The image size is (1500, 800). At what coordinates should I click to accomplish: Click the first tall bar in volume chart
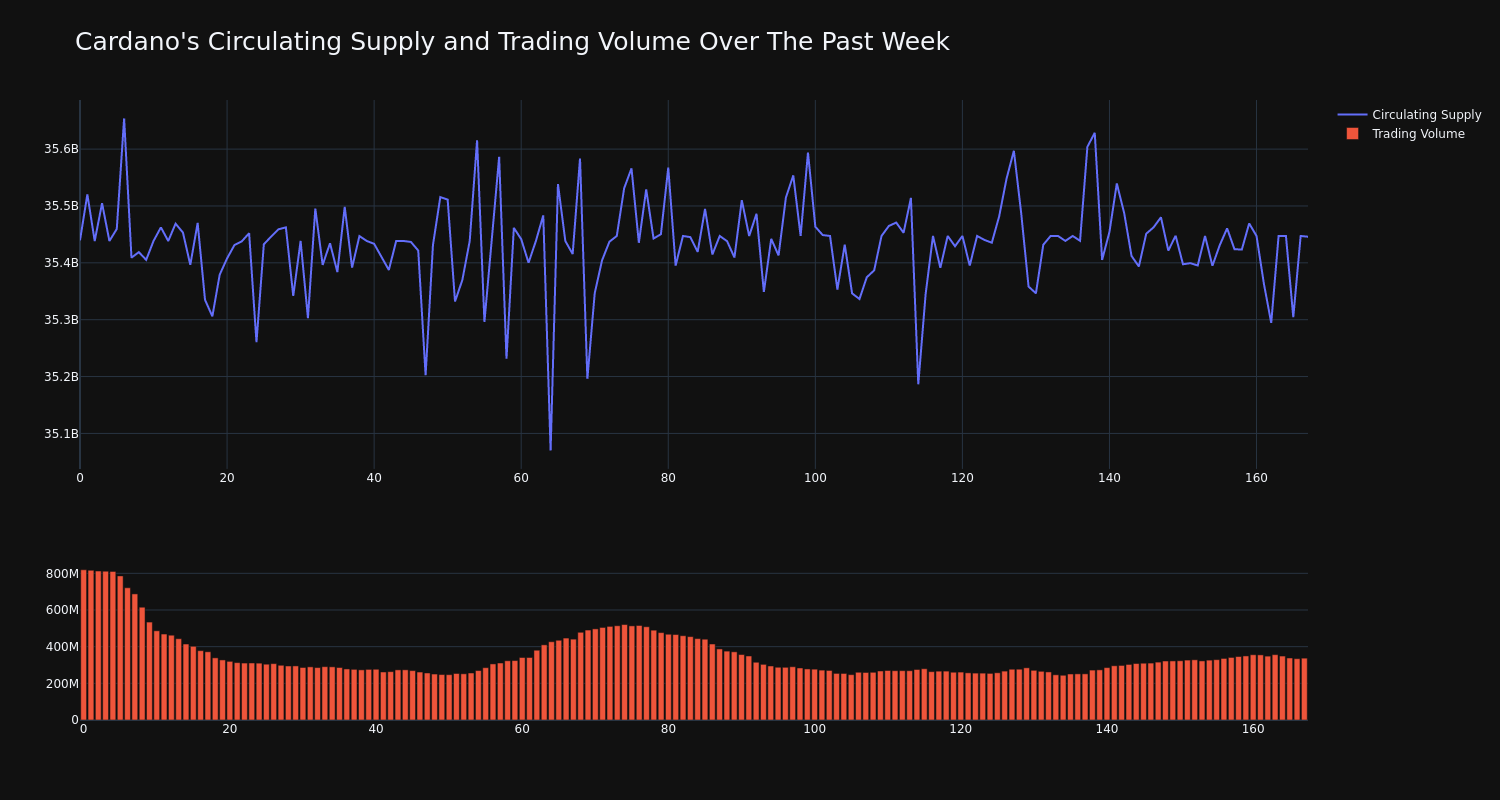[x=83, y=645]
